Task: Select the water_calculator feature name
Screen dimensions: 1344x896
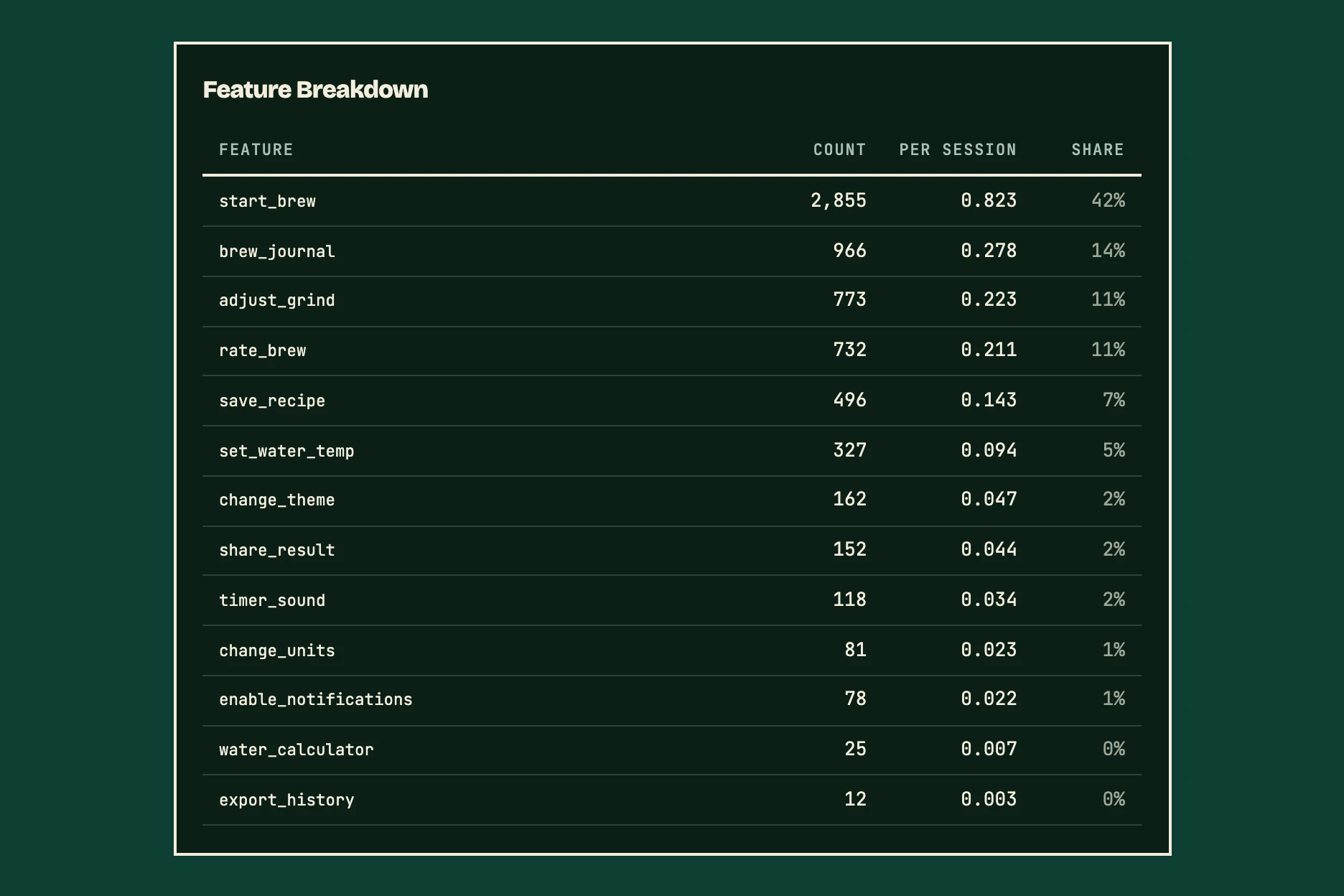Action: [296, 750]
